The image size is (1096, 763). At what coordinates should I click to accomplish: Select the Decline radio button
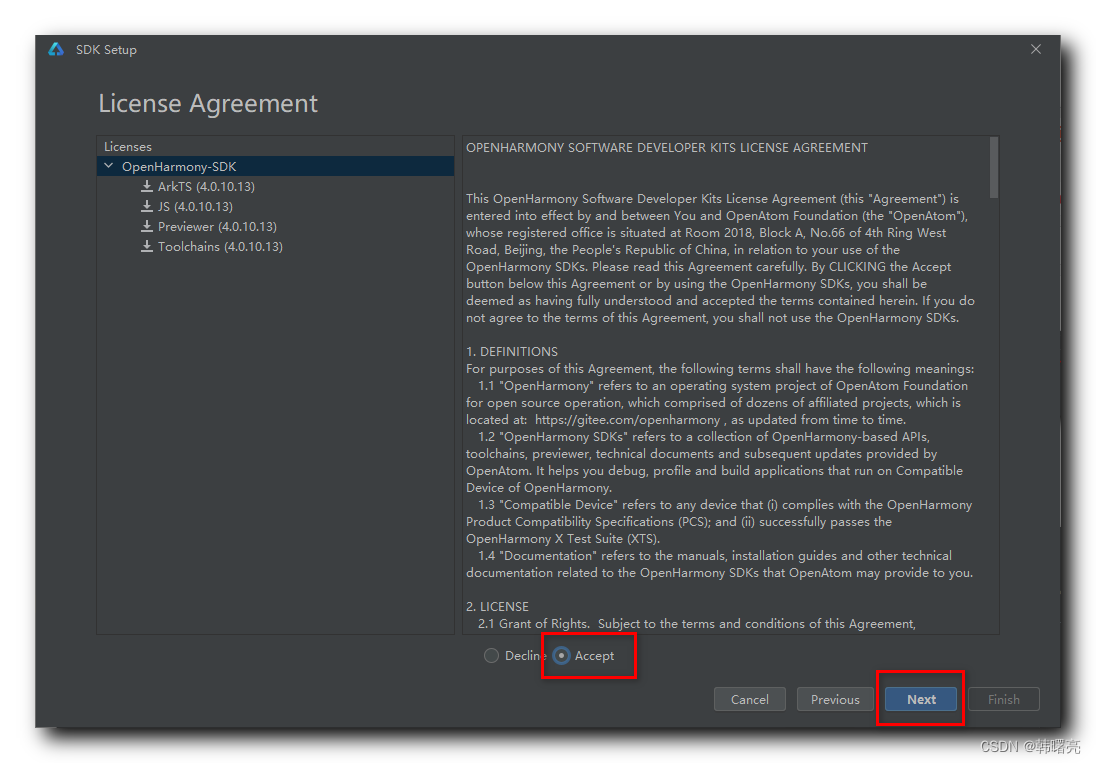(x=491, y=656)
